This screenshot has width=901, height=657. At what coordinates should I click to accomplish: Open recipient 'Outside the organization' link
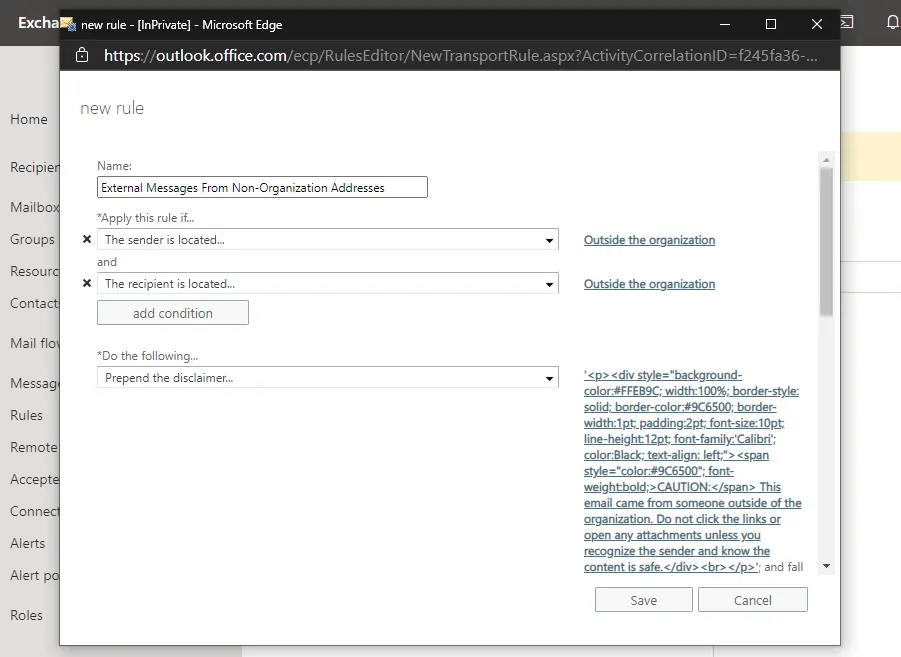[x=649, y=284]
